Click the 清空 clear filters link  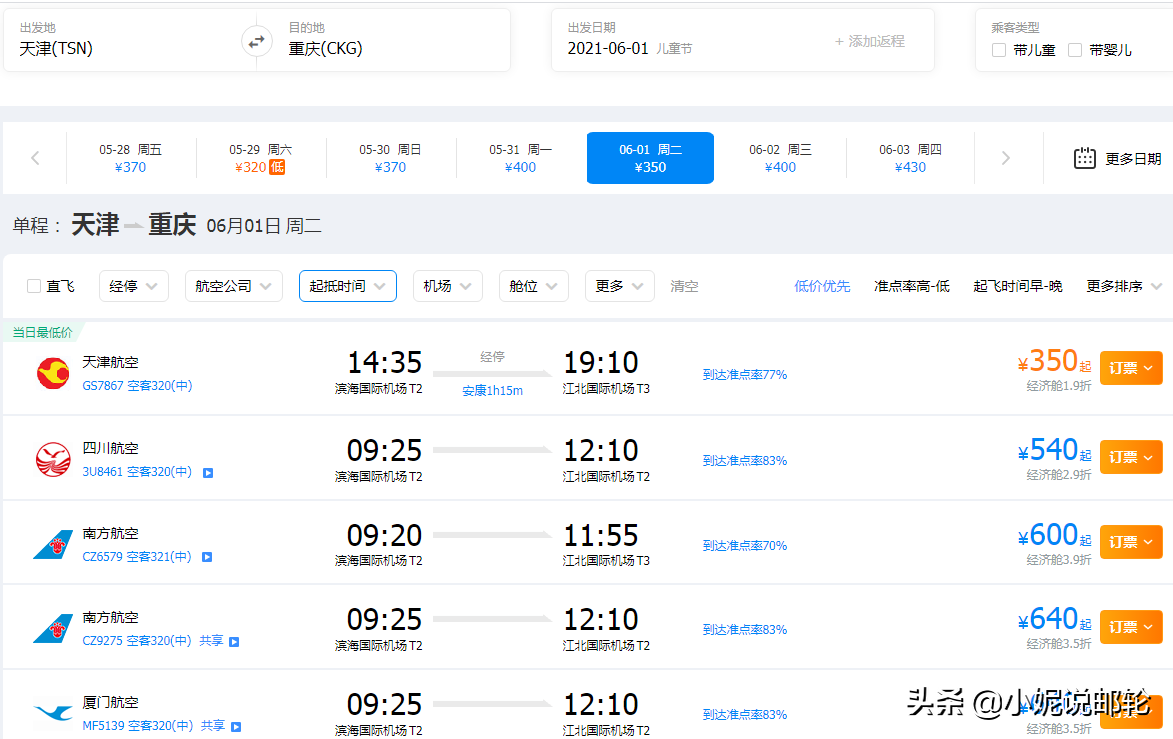coord(684,286)
